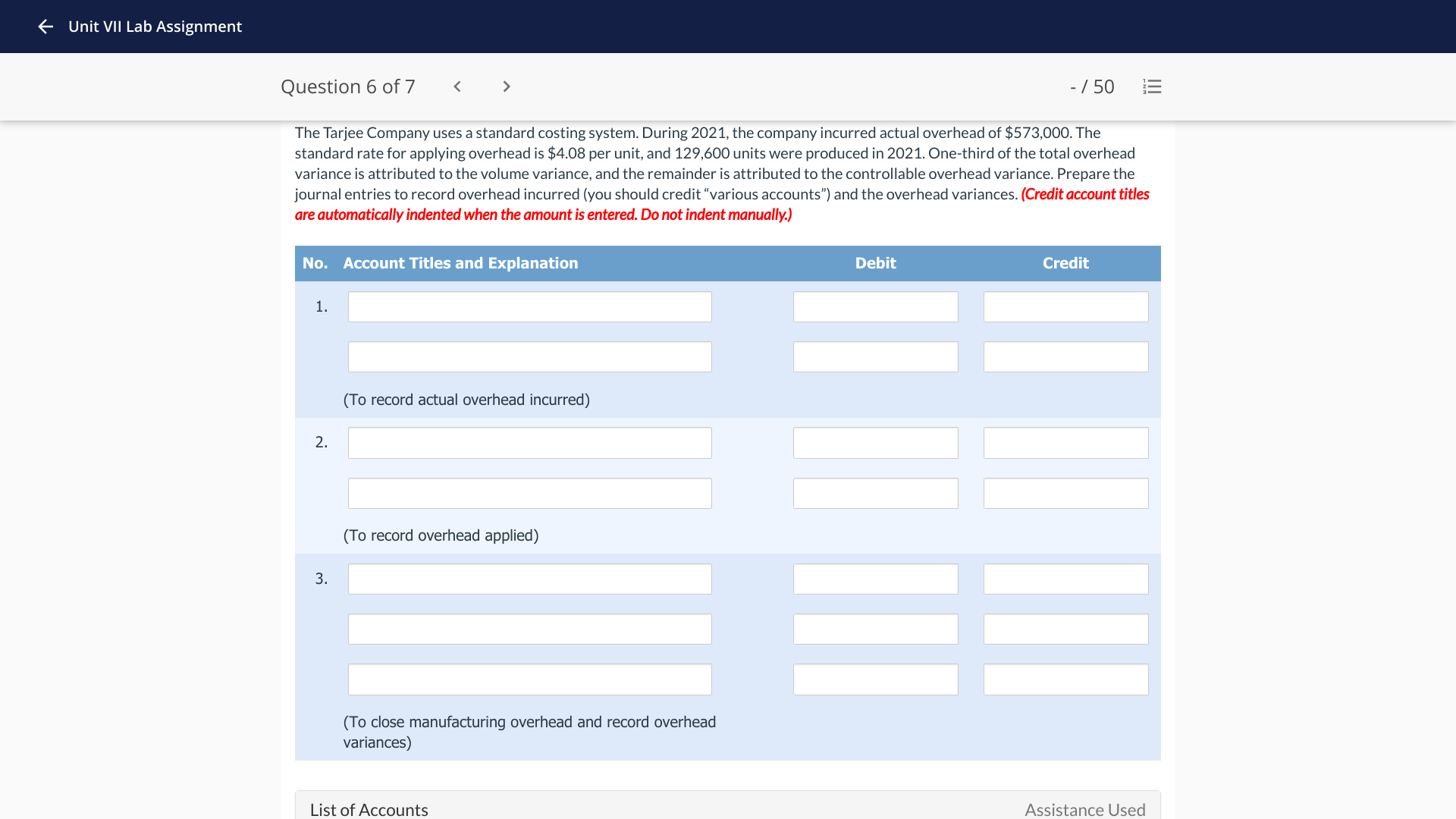1456x819 pixels.
Task: Click the Unit VII Lab Assignment title
Action: pyautogui.click(x=155, y=27)
